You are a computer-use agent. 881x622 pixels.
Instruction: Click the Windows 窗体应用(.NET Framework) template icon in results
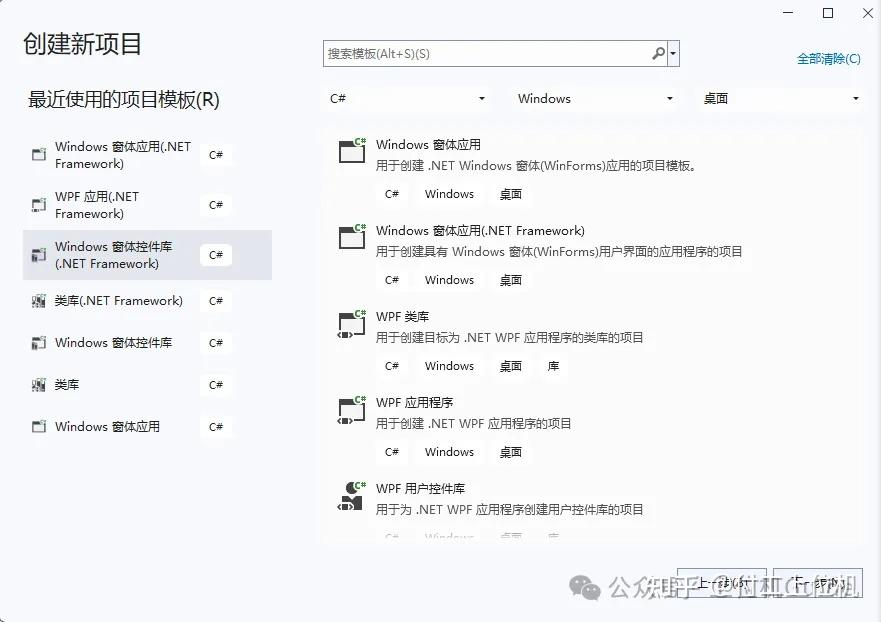(352, 237)
